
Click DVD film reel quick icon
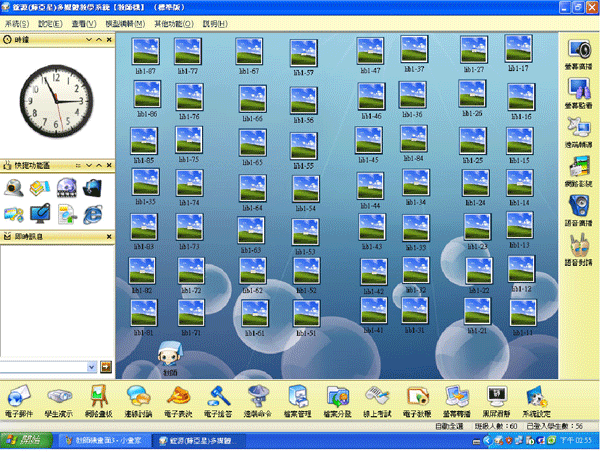coord(67,187)
